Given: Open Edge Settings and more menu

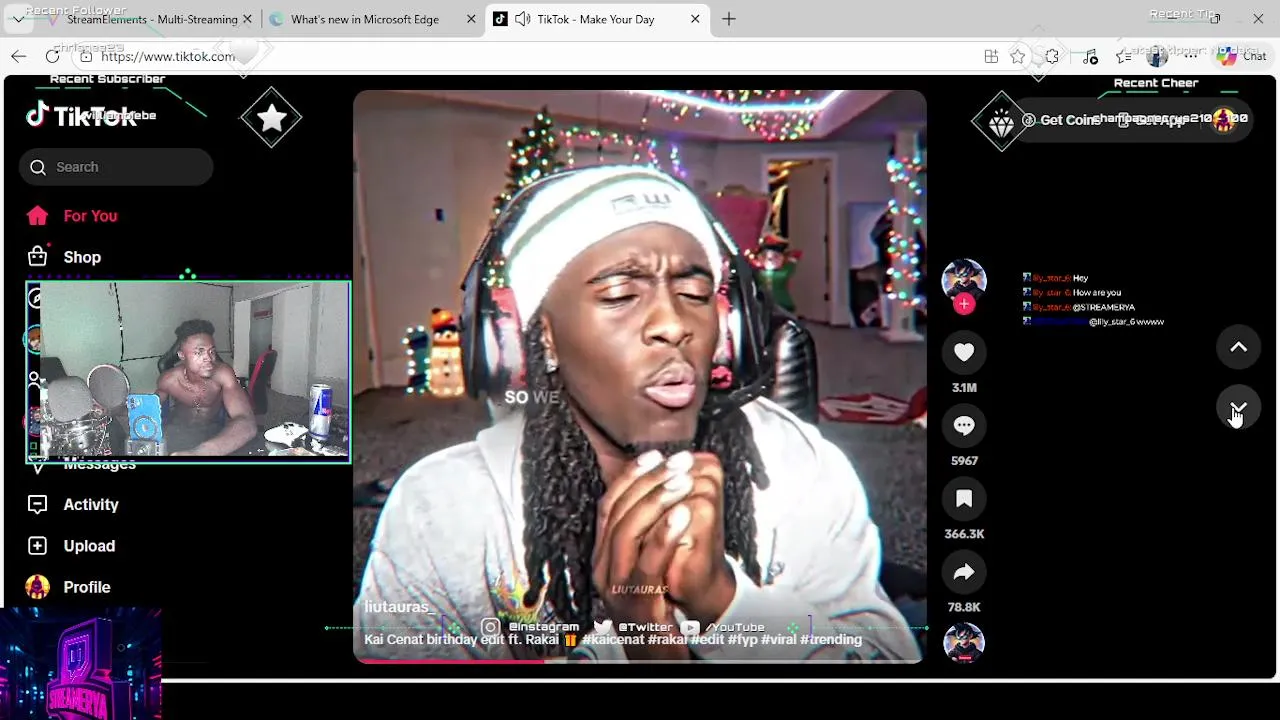Looking at the screenshot, I should [x=1191, y=56].
